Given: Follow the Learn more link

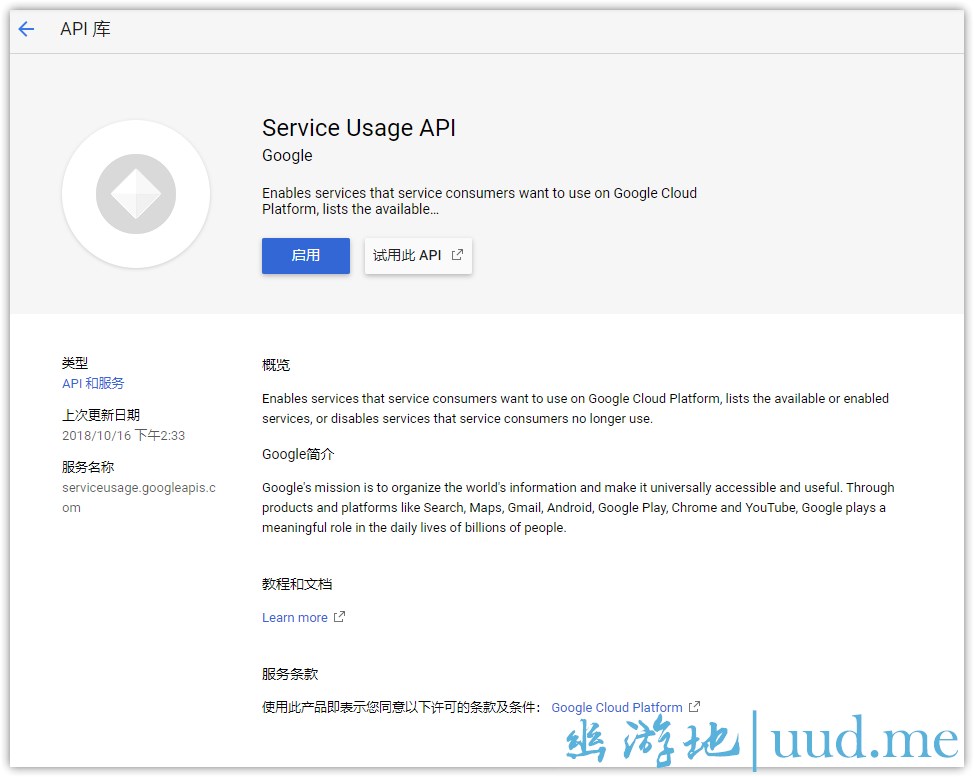Looking at the screenshot, I should (294, 618).
